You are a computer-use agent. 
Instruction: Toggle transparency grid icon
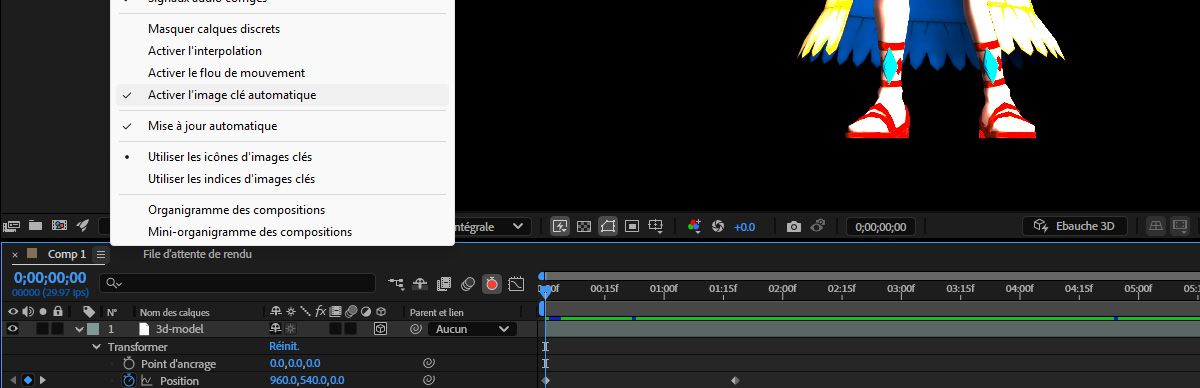click(584, 226)
